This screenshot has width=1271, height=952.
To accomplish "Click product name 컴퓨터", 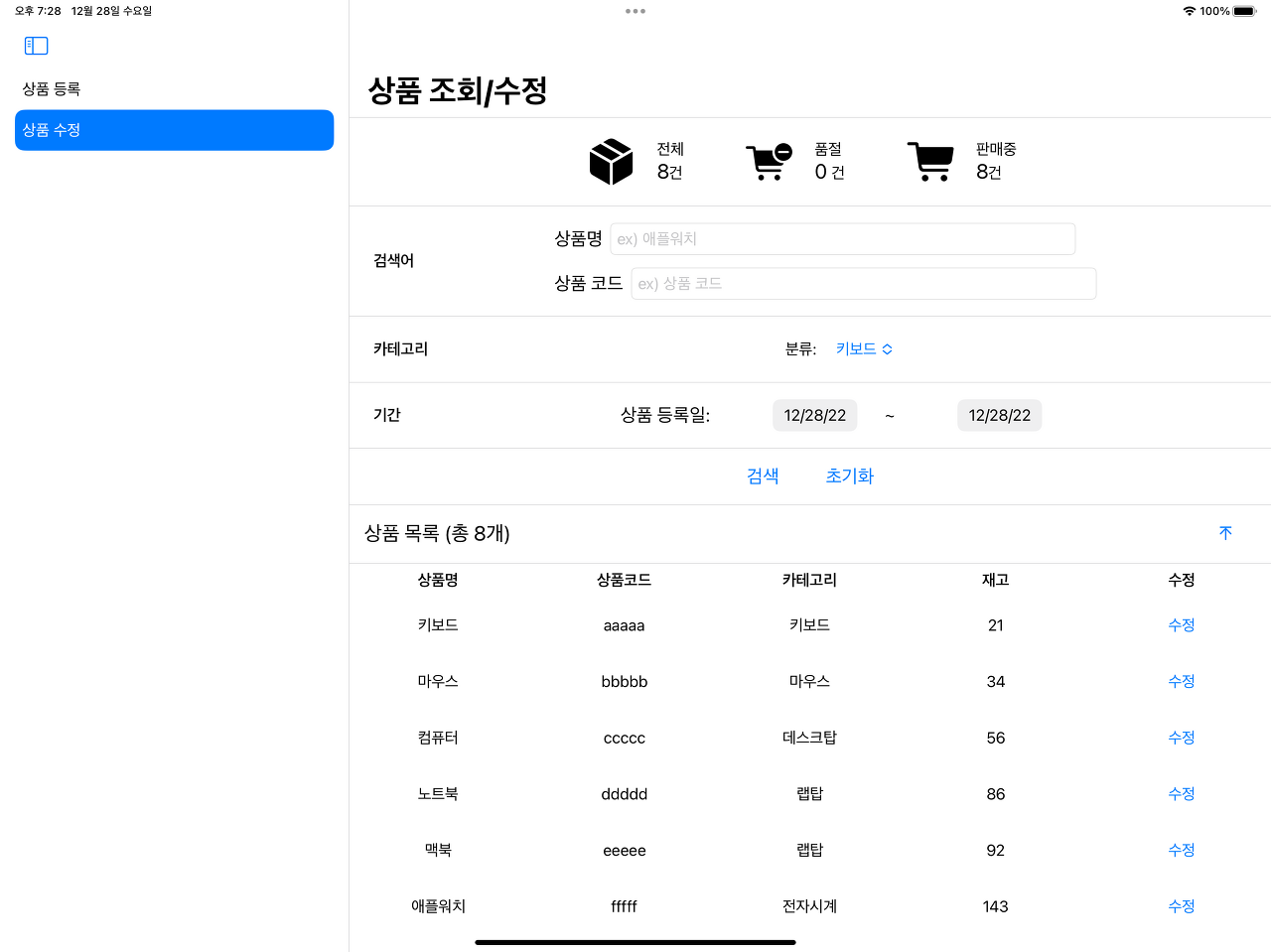I will click(x=438, y=738).
